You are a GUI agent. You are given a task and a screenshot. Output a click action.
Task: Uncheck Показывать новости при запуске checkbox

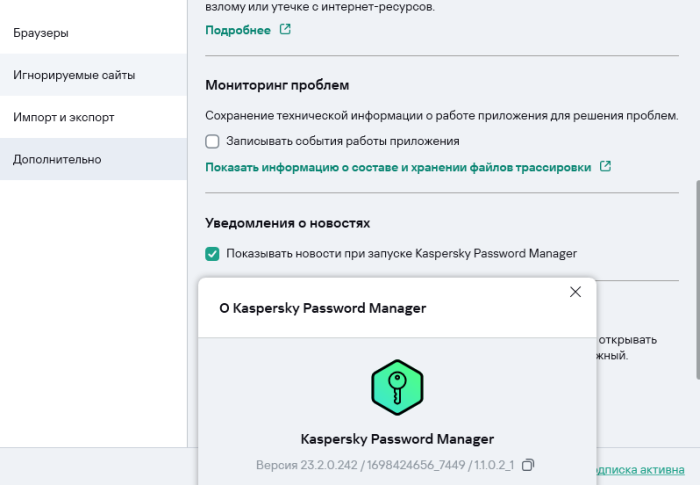pos(212,253)
